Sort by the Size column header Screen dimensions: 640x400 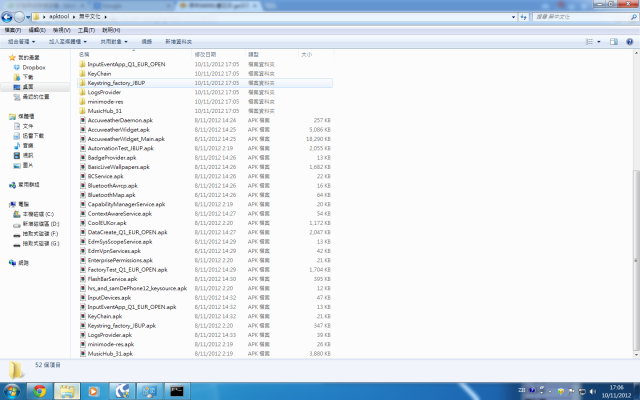[x=316, y=54]
